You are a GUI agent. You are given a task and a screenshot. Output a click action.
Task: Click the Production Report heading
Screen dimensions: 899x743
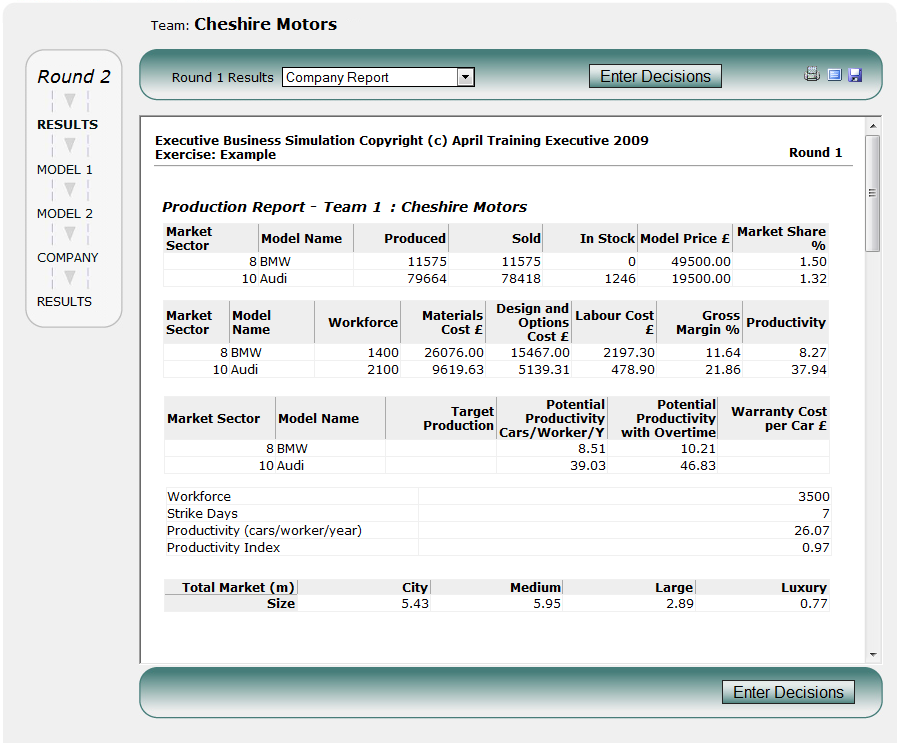[345, 207]
